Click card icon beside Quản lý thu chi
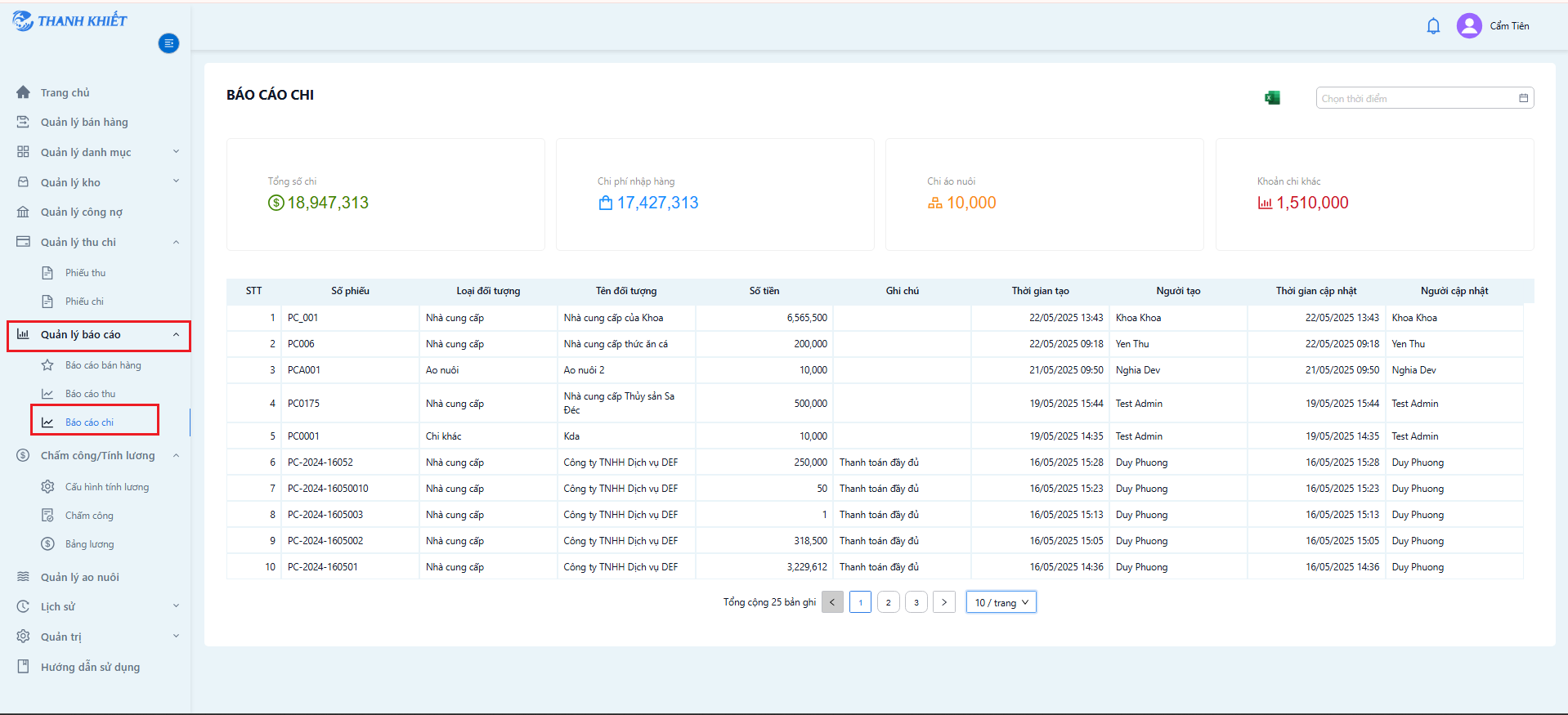This screenshot has width=1568, height=715. coord(23,242)
